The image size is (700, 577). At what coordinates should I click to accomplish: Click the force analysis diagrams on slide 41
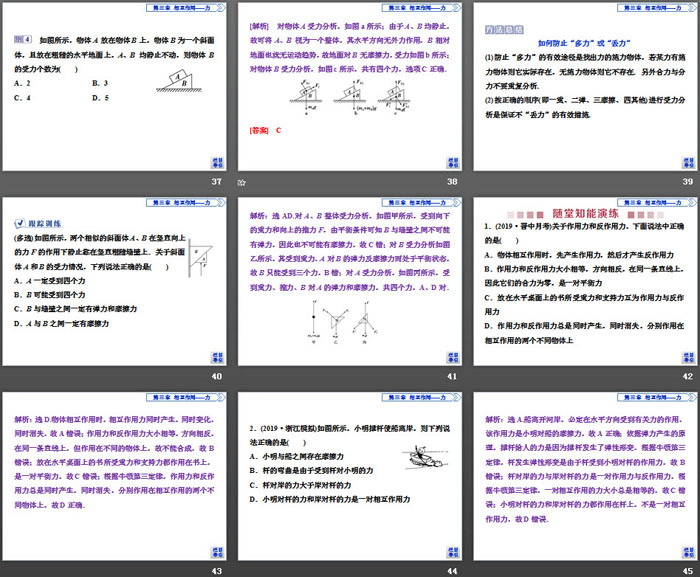(342, 322)
